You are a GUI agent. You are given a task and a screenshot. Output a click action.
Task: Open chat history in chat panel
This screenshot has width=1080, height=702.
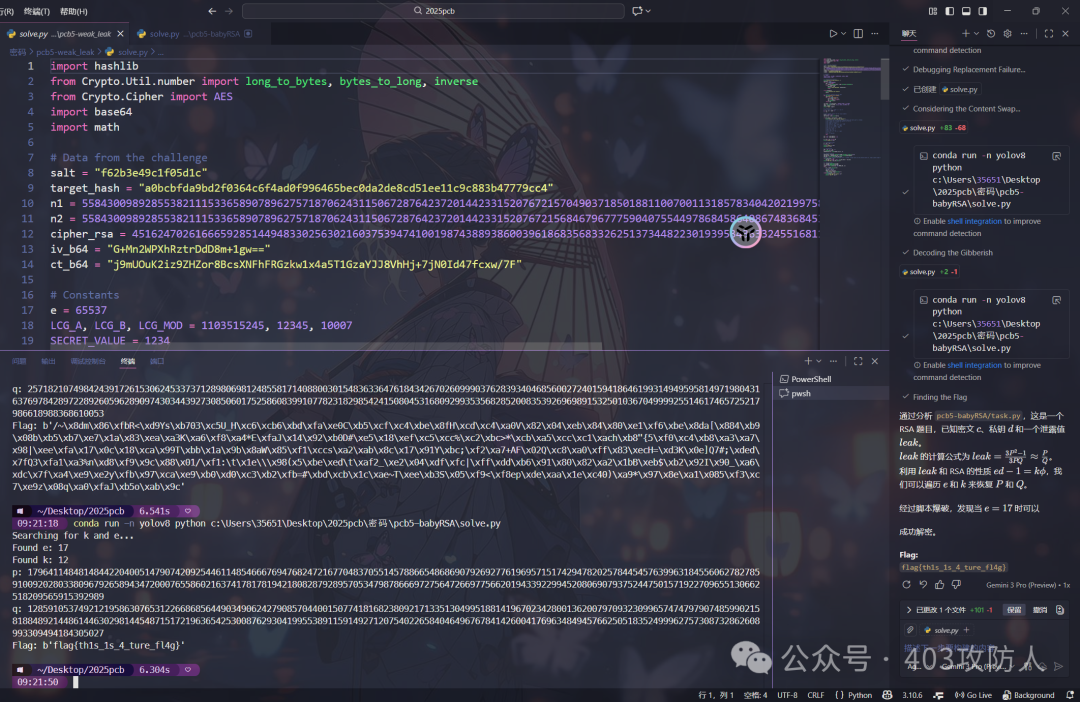point(991,33)
